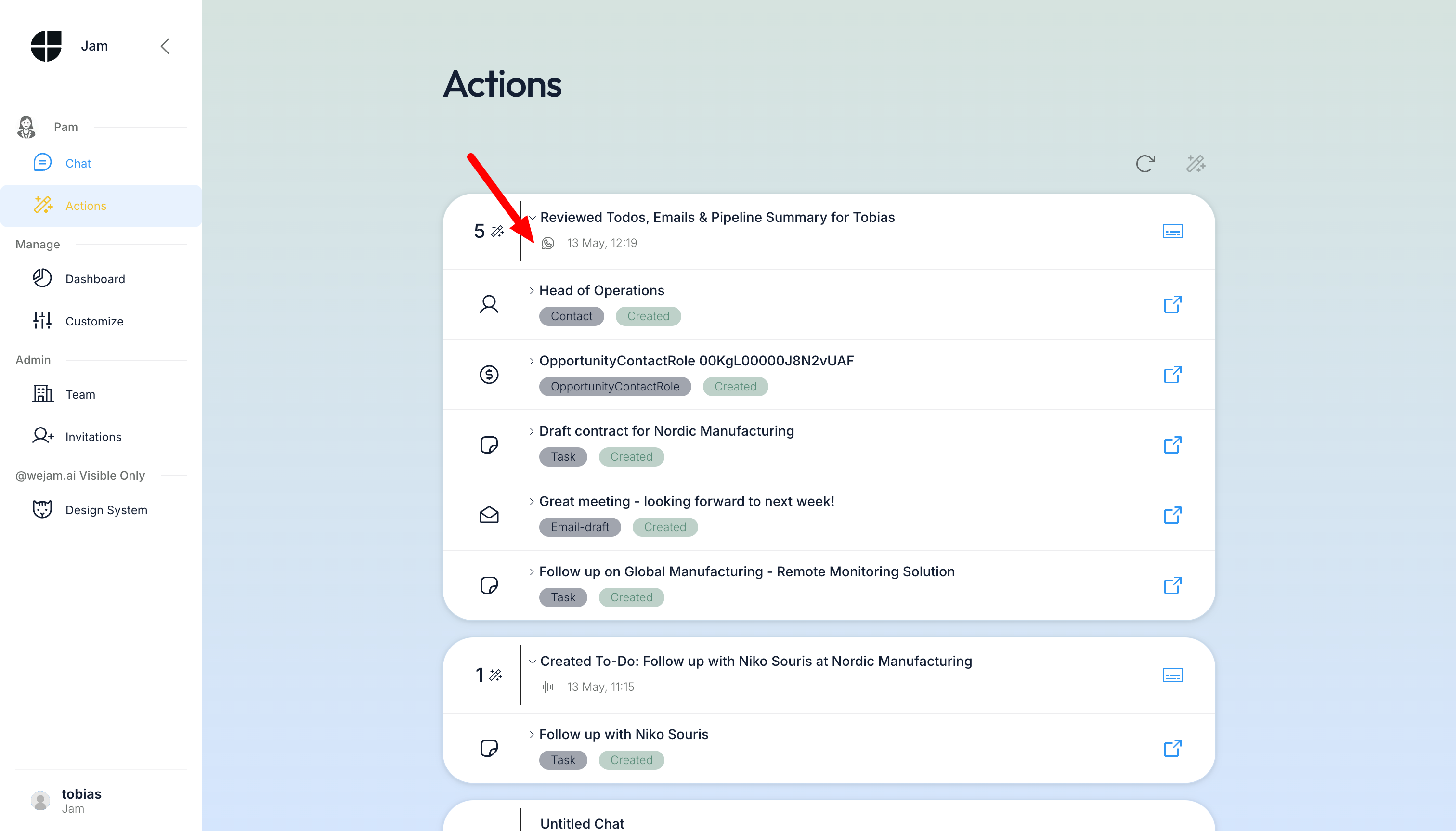Click the Actions magic wand sidebar icon
The height and width of the screenshot is (831, 1456).
click(x=43, y=205)
